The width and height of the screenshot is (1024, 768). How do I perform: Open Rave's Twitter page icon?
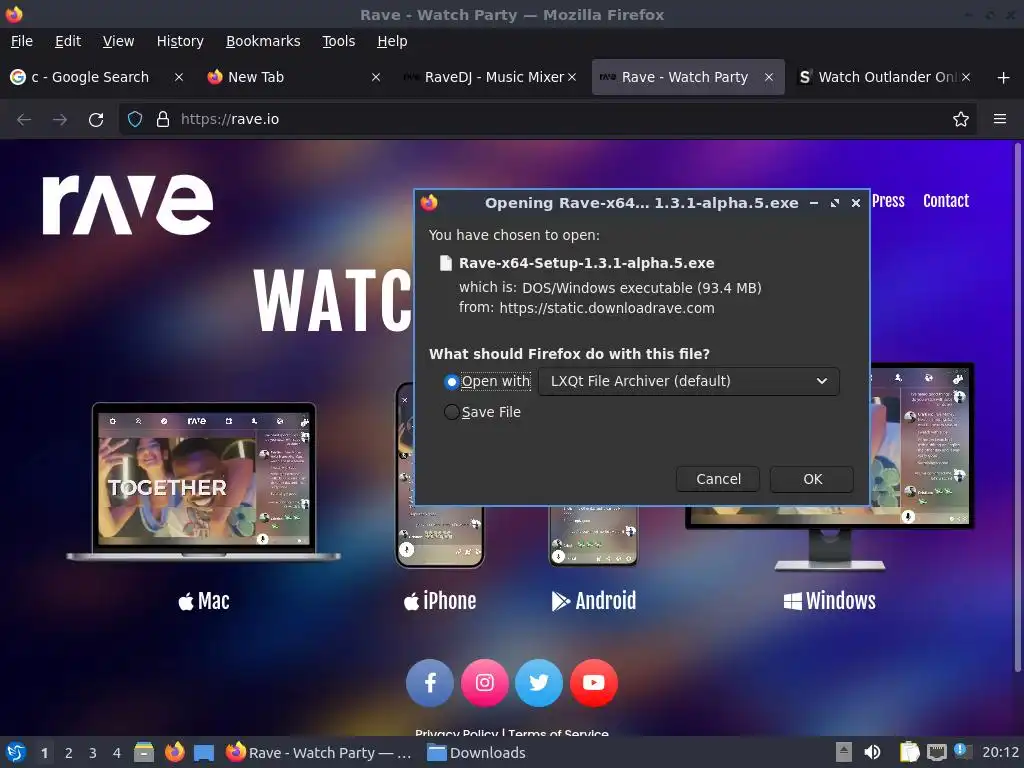coord(539,683)
